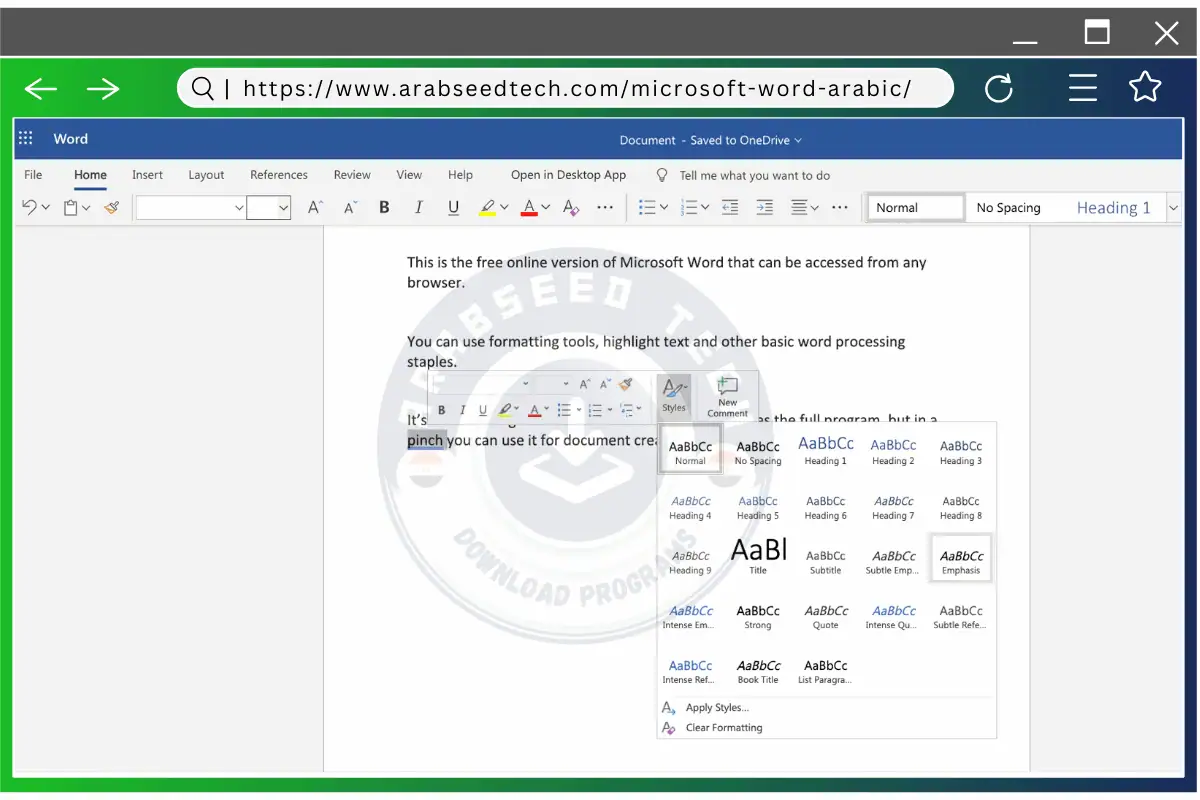Click the grow font size icon in ribbon

click(315, 208)
